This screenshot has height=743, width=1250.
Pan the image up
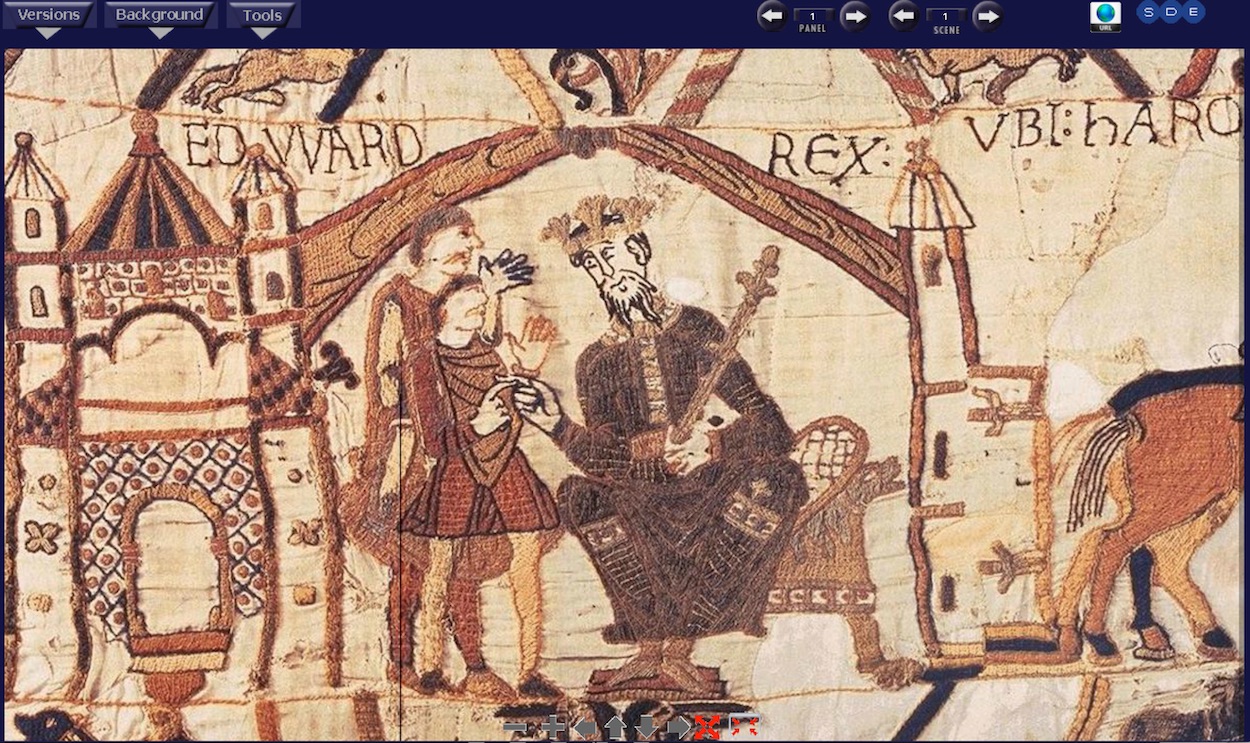616,728
